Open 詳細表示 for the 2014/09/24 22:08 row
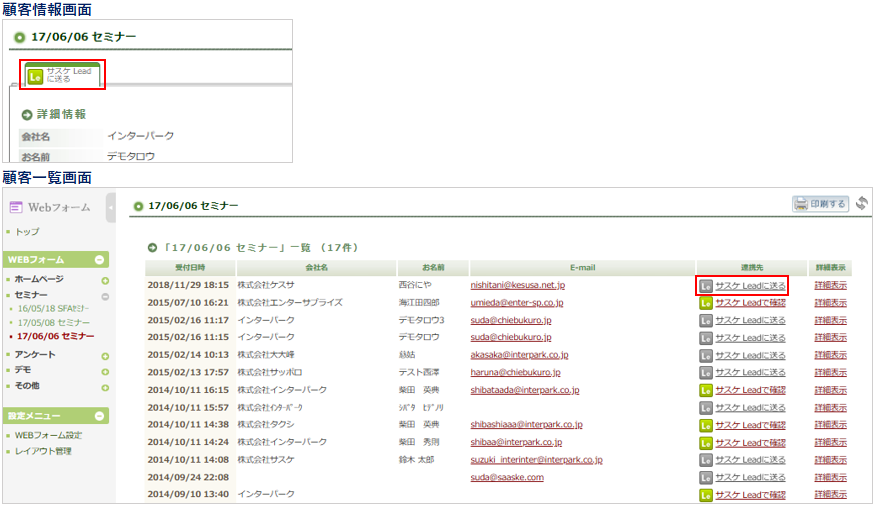Image resolution: width=874 pixels, height=505 pixels. coord(831,477)
